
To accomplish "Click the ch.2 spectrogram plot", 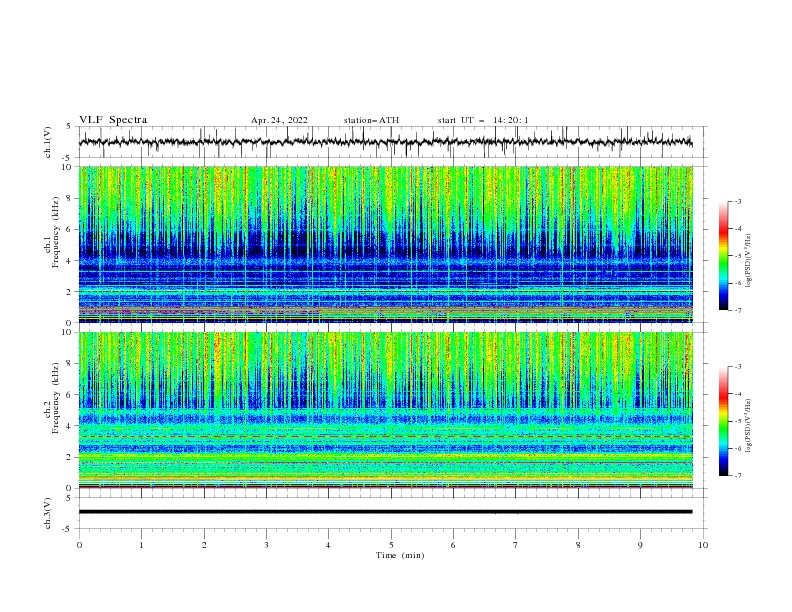I will point(386,410).
